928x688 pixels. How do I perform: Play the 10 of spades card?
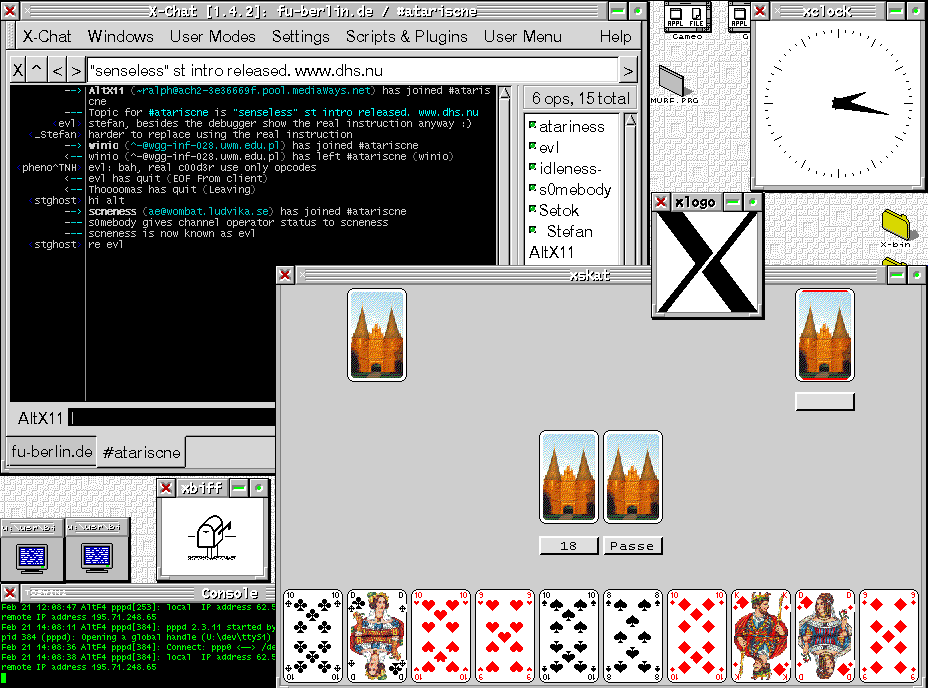(569, 636)
